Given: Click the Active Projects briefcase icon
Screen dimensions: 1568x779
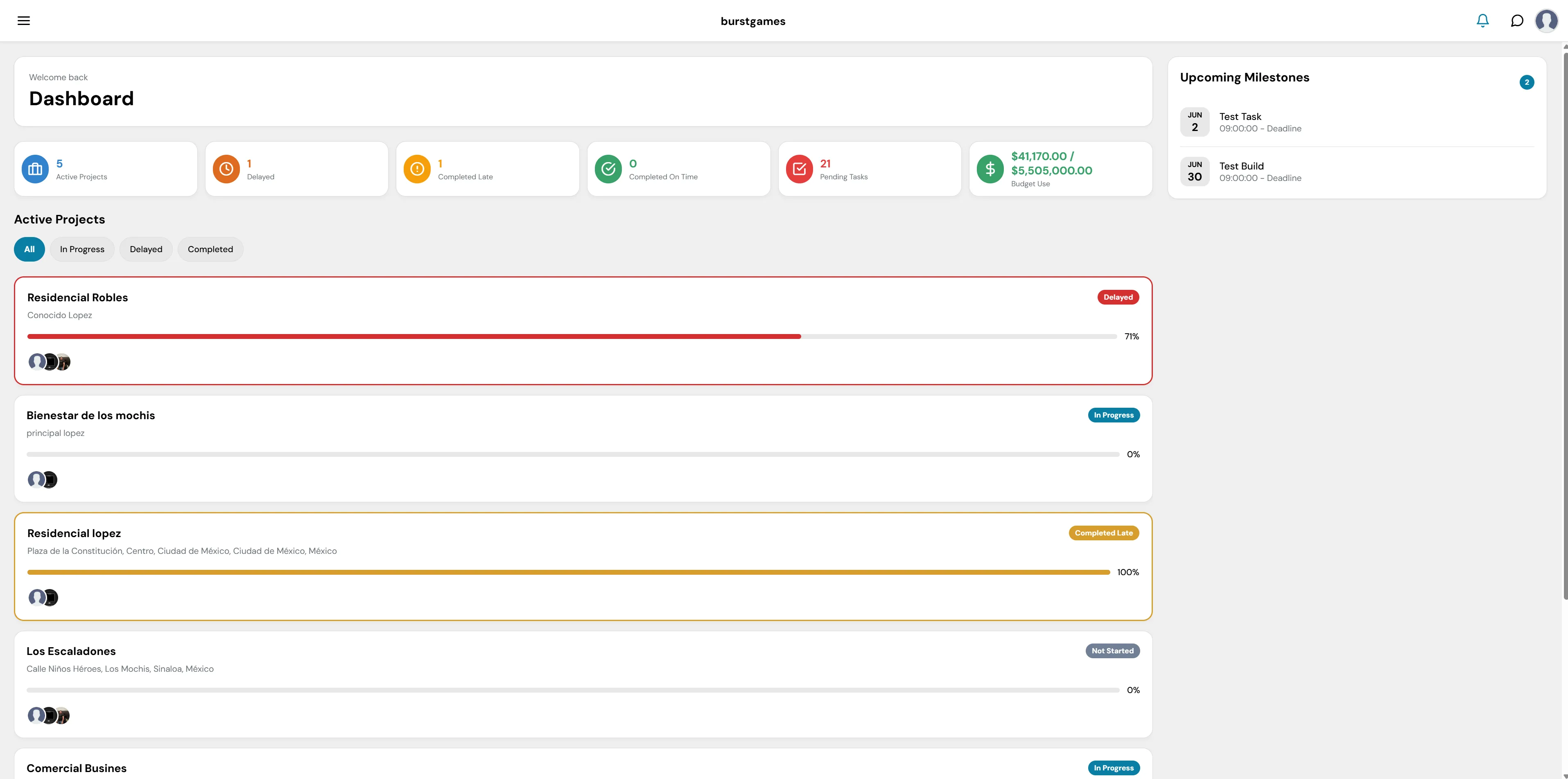Looking at the screenshot, I should 35,169.
